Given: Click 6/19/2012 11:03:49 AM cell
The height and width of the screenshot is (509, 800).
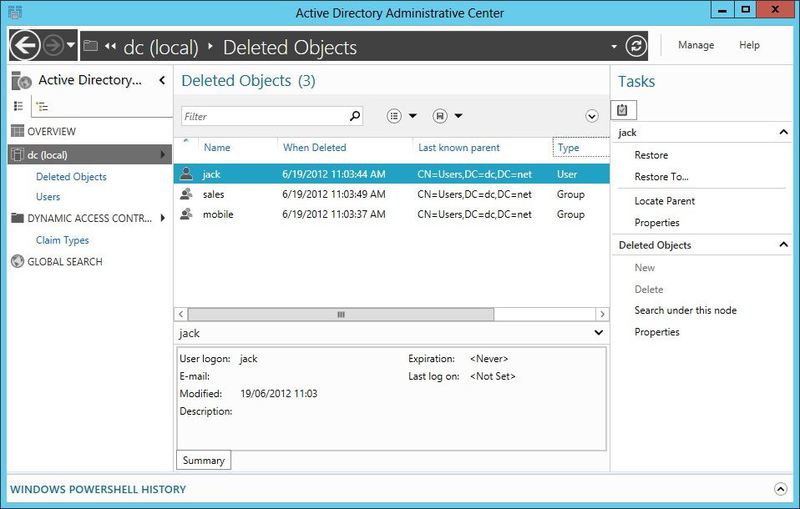Looking at the screenshot, I should coord(334,194).
